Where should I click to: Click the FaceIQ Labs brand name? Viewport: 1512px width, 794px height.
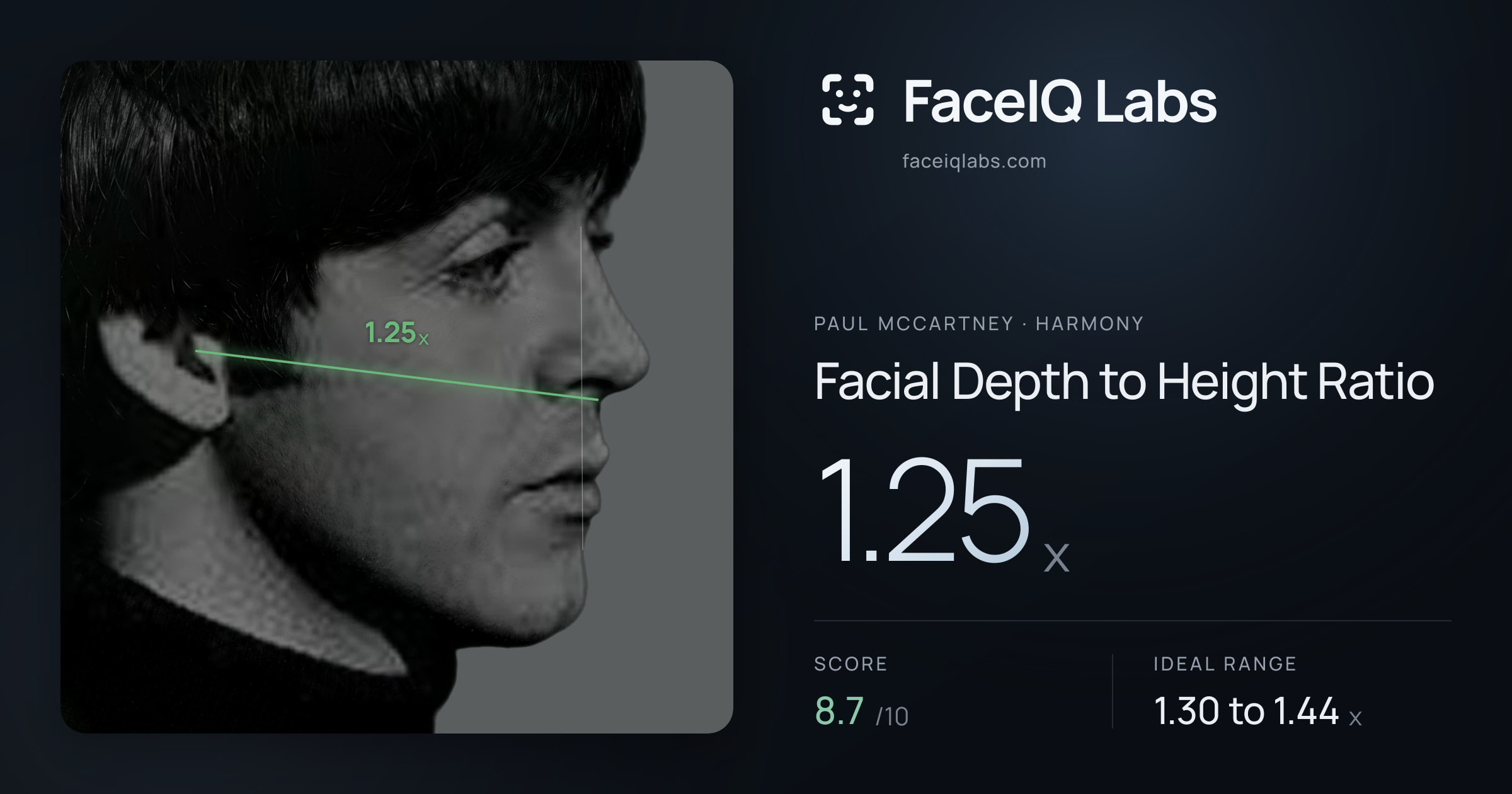click(1060, 101)
